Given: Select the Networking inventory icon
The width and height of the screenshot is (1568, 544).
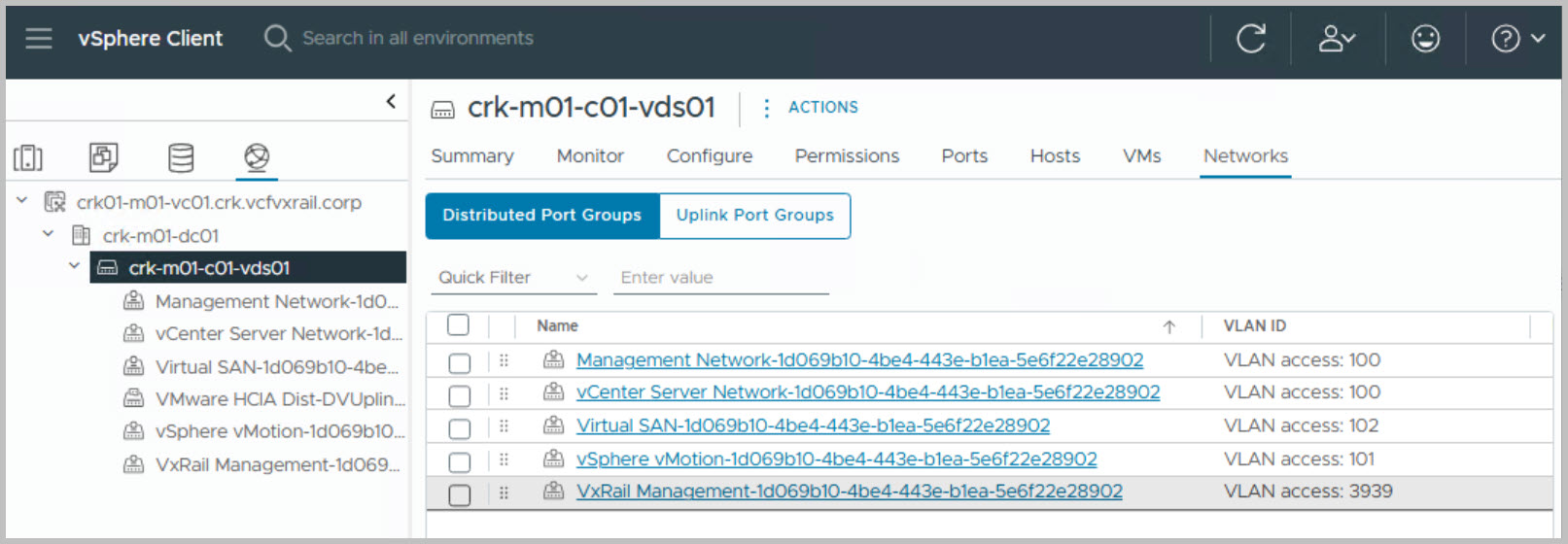Looking at the screenshot, I should pyautogui.click(x=257, y=157).
